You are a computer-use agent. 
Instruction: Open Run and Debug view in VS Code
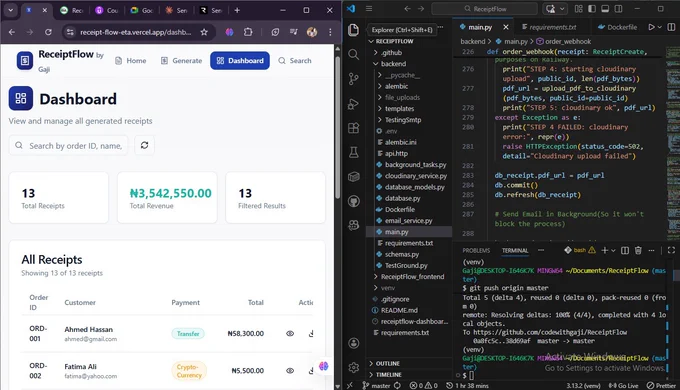click(x=353, y=104)
